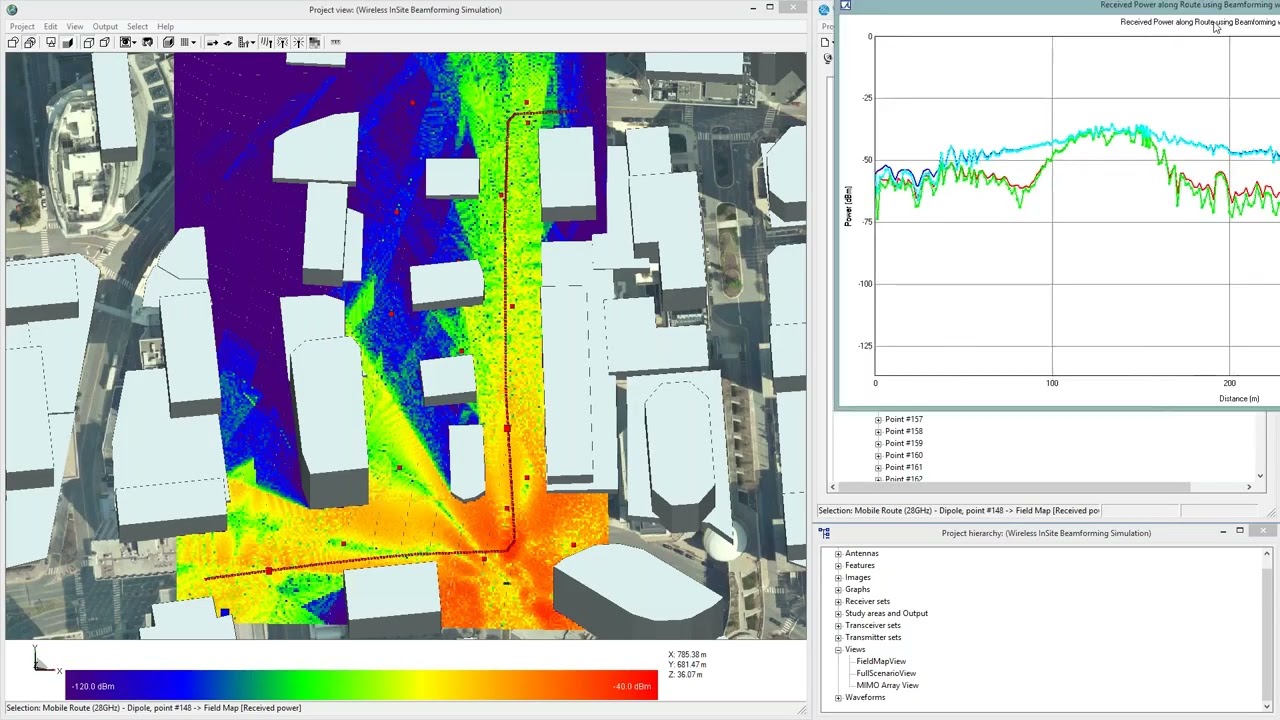
Task: Click the Project hierarchy tree icon in its title bar
Action: point(824,533)
